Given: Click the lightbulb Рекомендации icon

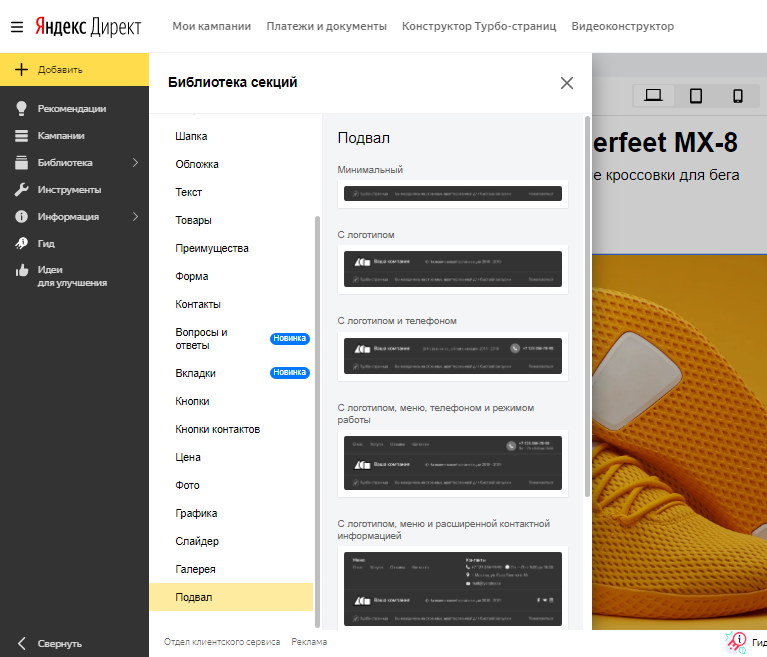Looking at the screenshot, I should 21,109.
